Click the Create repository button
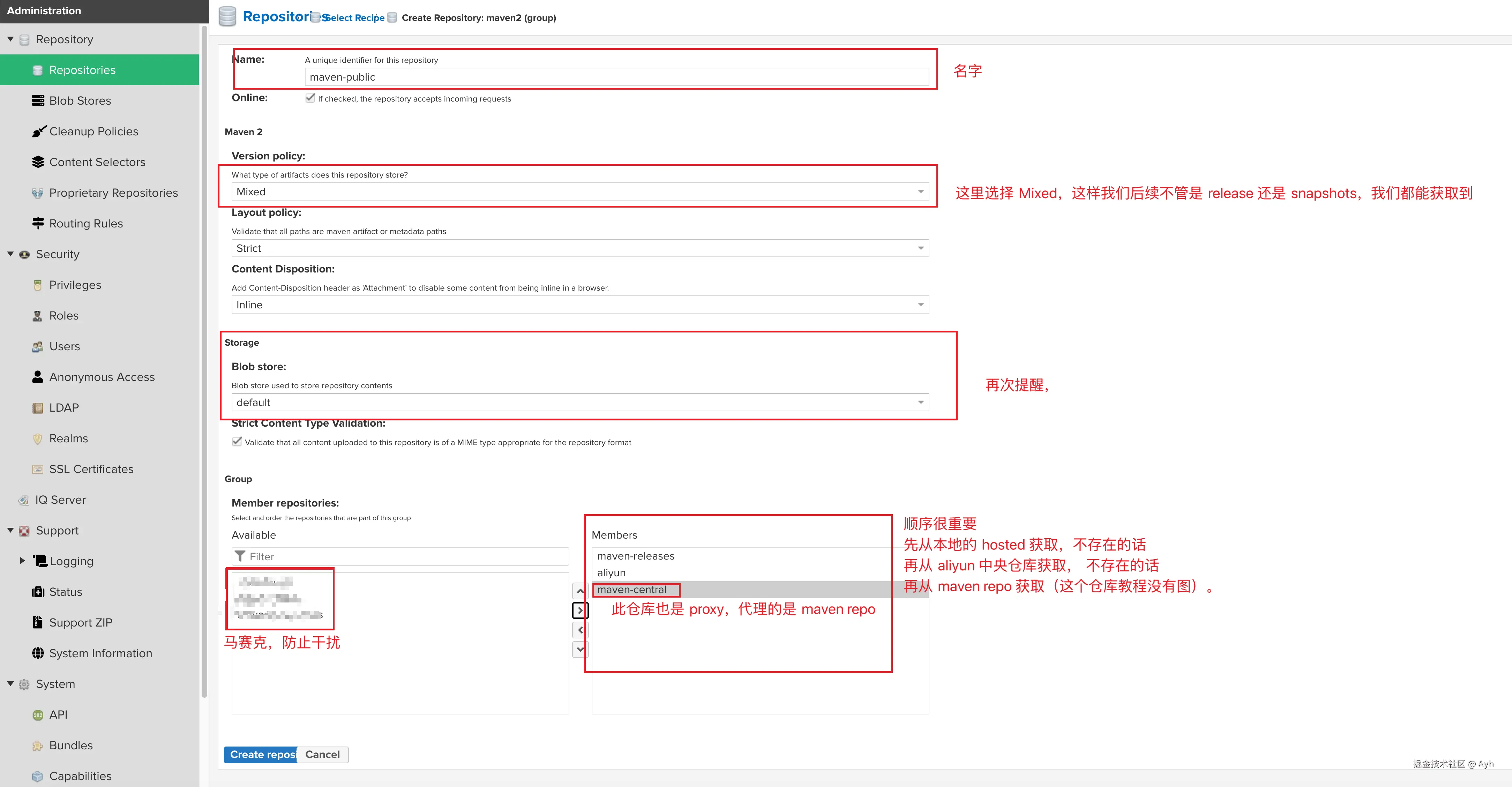1512x787 pixels. click(x=261, y=755)
